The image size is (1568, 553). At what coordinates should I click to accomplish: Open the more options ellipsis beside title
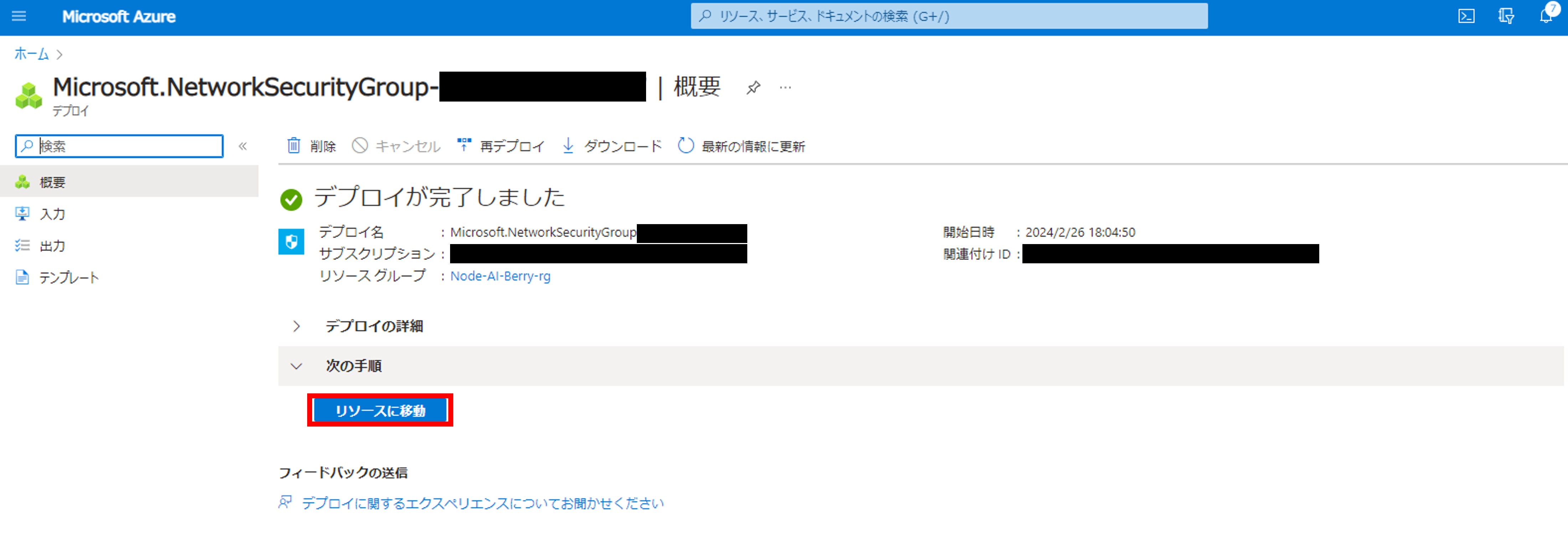pos(785,88)
